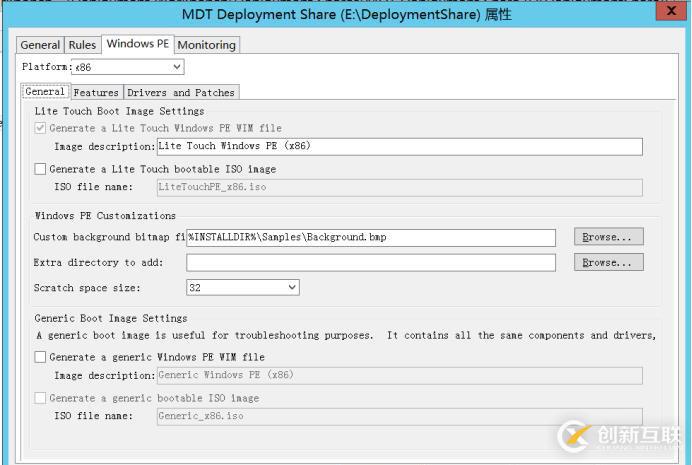The image size is (692, 465).
Task: Click the LiteTouchPE_x86.iso file name field
Action: coord(400,188)
